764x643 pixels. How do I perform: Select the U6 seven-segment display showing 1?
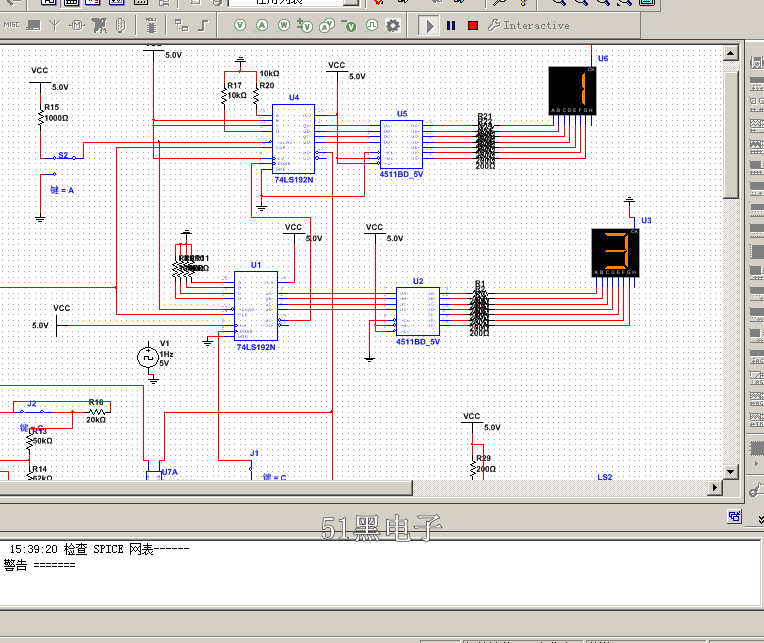572,91
